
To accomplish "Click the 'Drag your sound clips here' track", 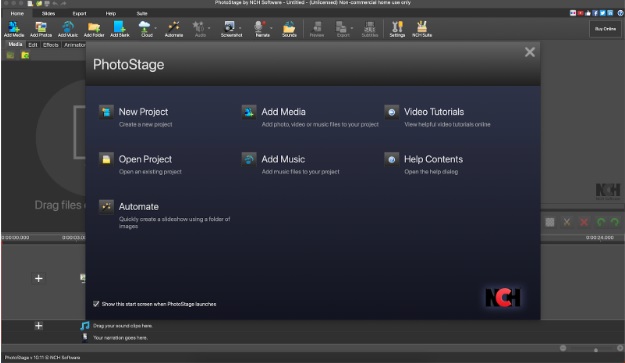I will click(122, 326).
